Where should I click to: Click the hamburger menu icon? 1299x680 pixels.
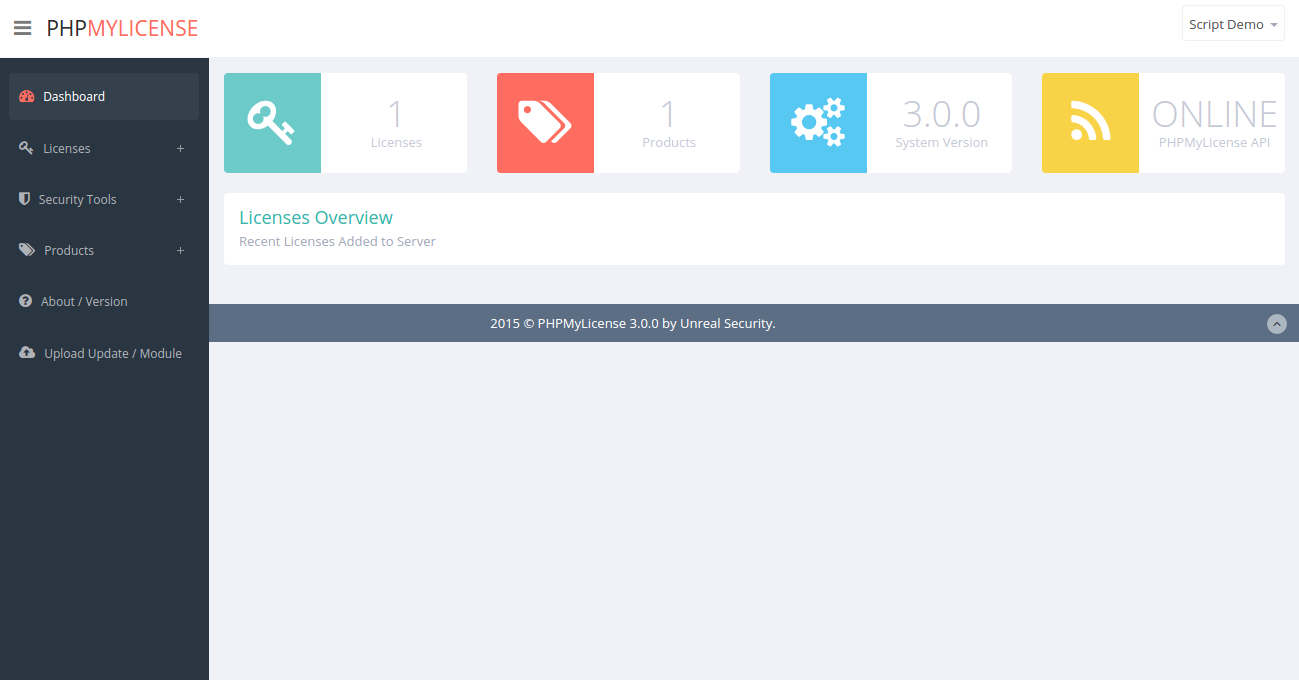[x=22, y=28]
